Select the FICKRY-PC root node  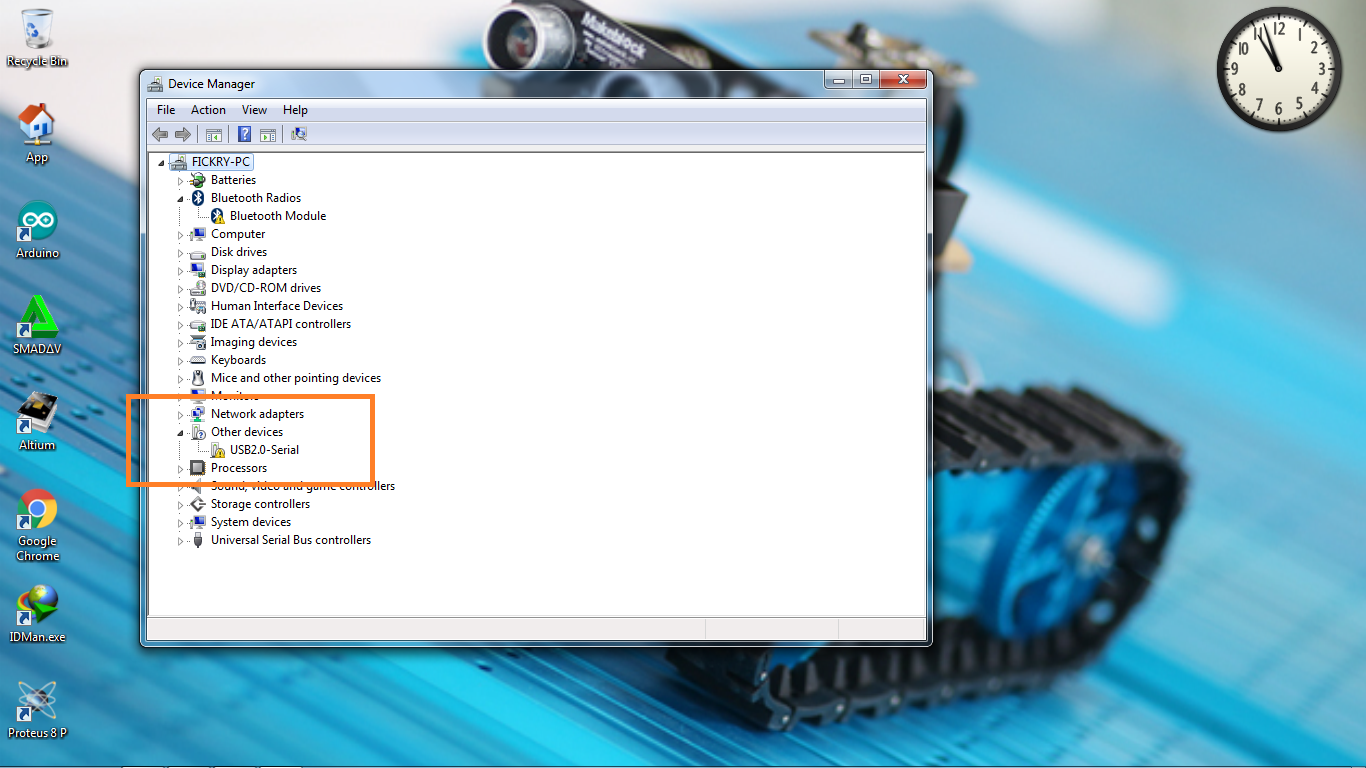pyautogui.click(x=221, y=161)
